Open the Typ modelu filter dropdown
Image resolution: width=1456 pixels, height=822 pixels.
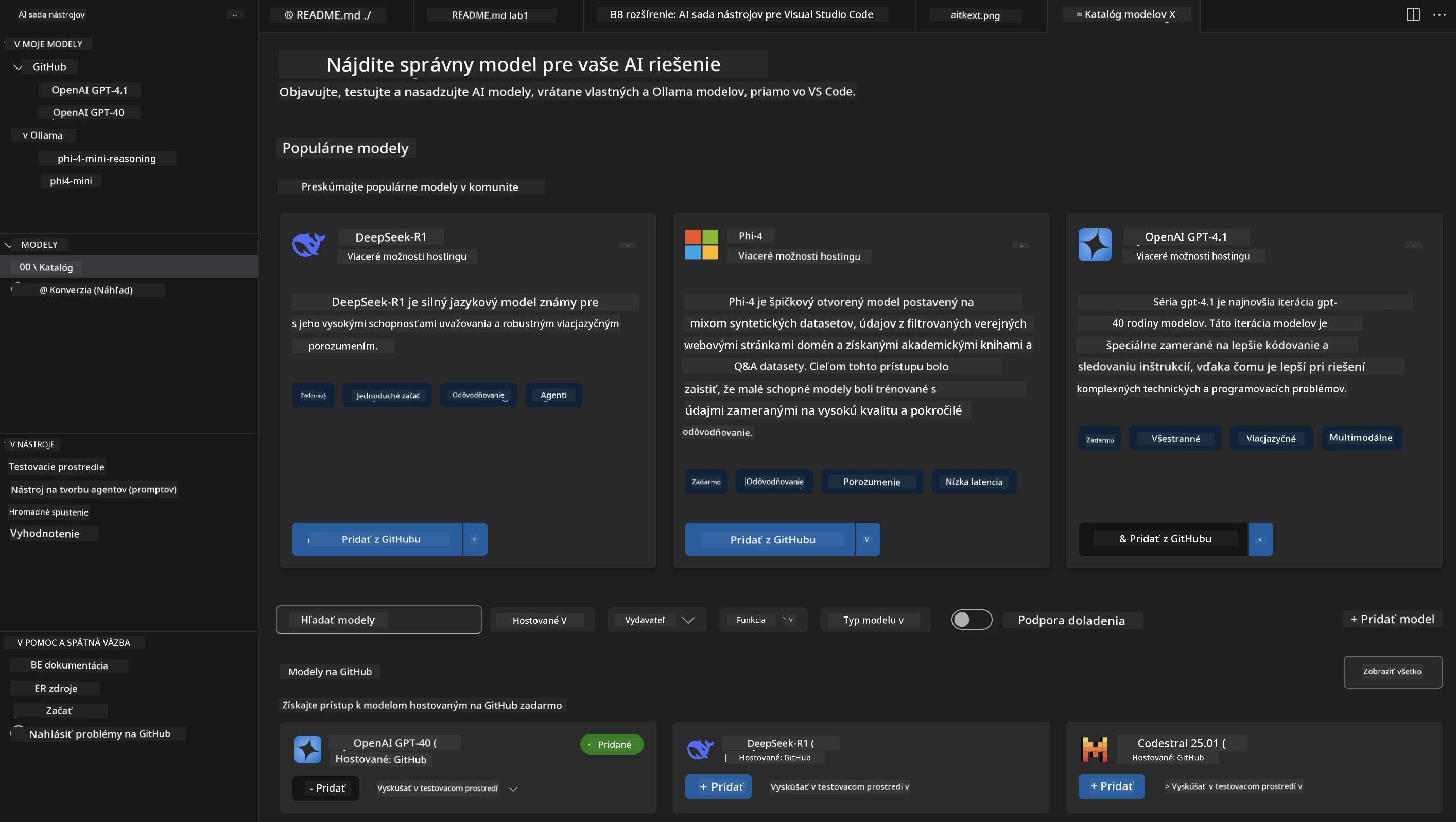point(875,620)
